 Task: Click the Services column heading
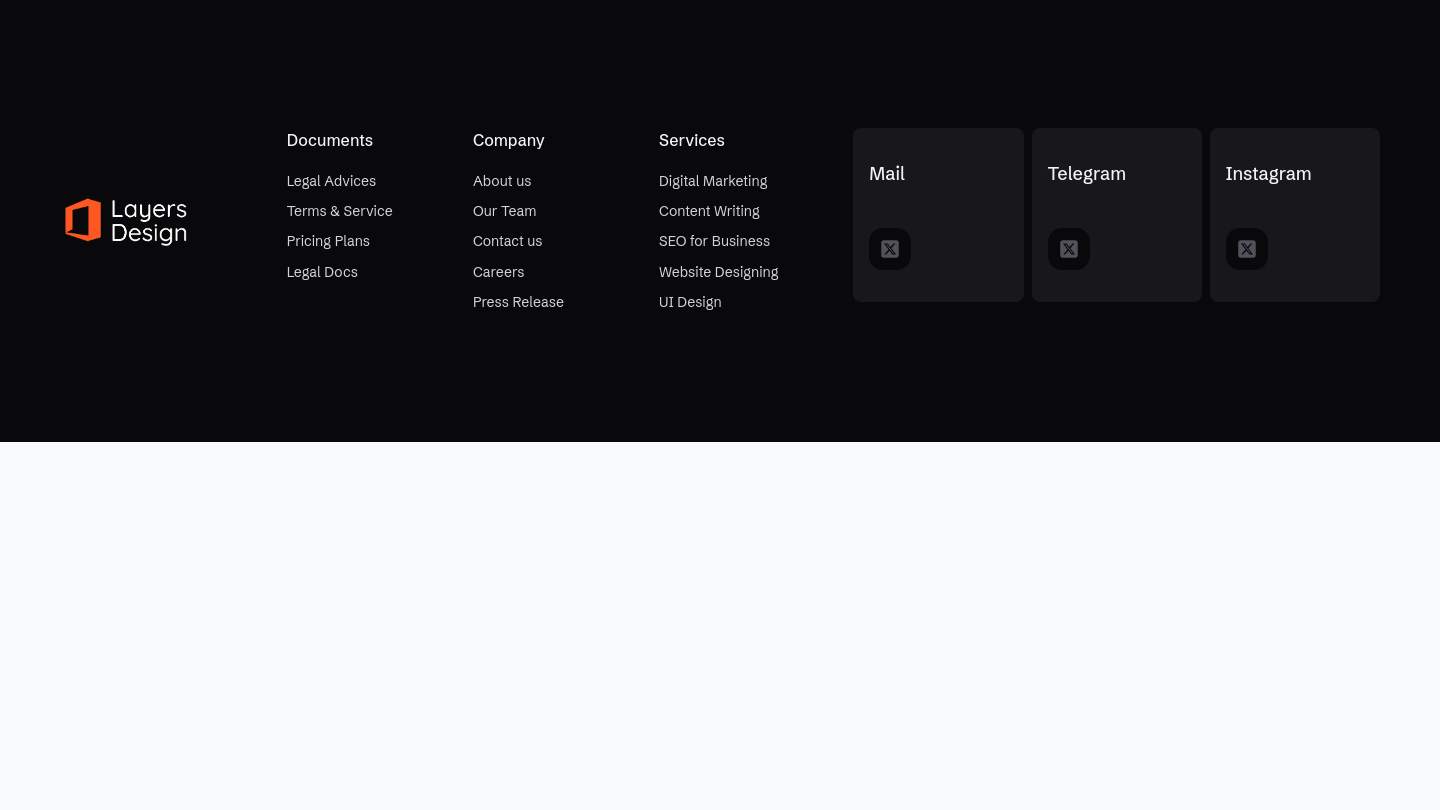tap(692, 140)
